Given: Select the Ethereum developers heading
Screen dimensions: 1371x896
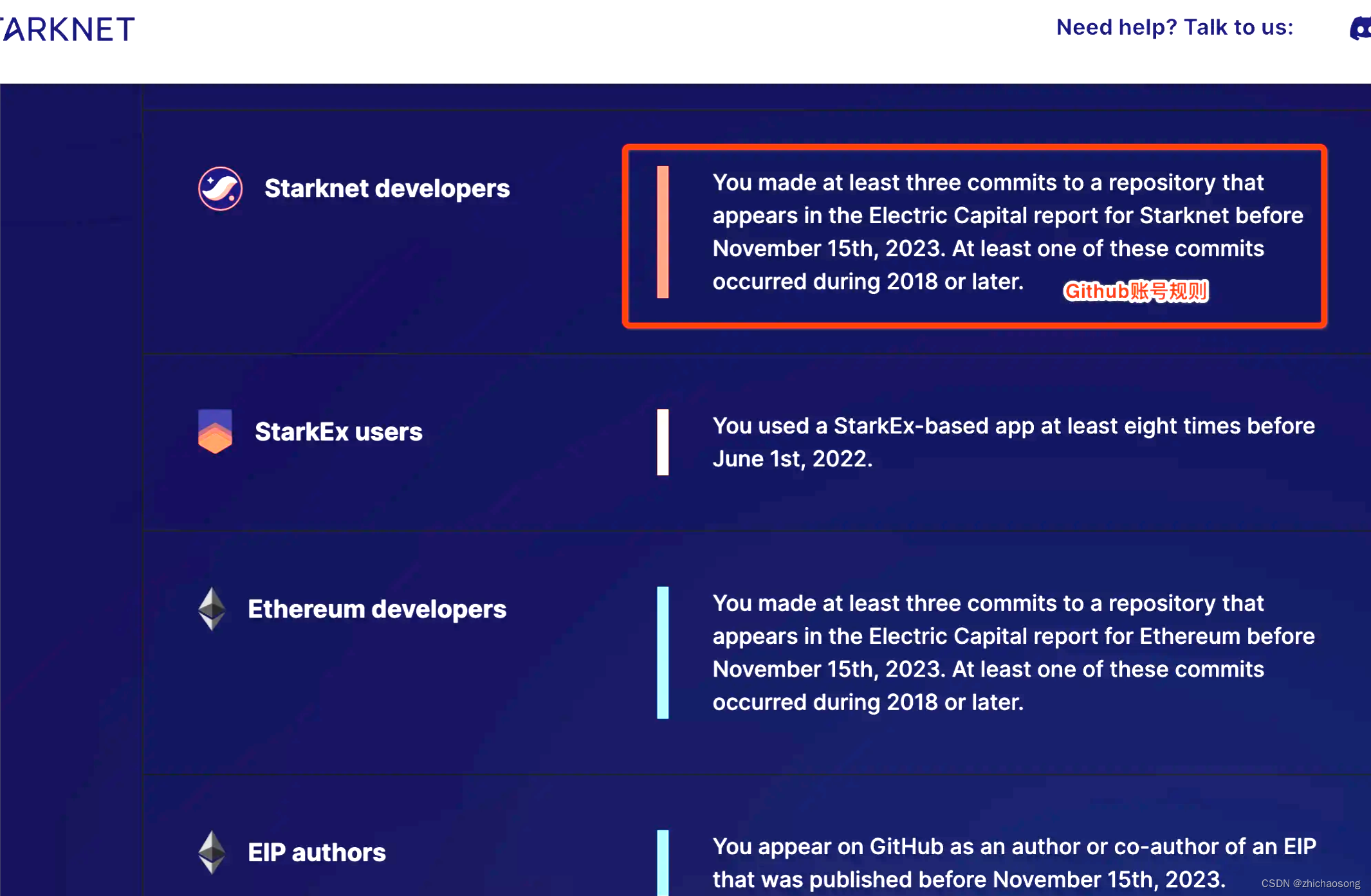Looking at the screenshot, I should tap(377, 609).
